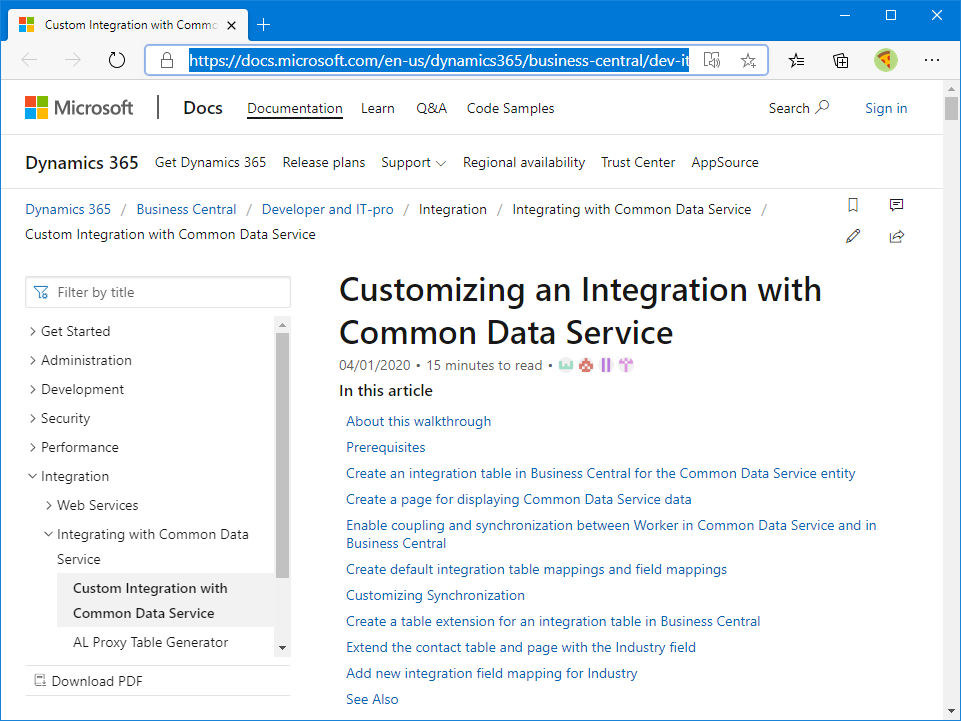The image size is (961, 721).
Task: Click the first contributor avatar
Action: point(566,365)
